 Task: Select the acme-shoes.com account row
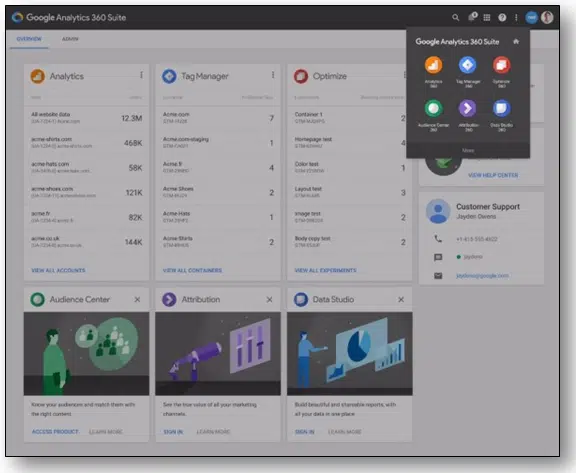87,192
